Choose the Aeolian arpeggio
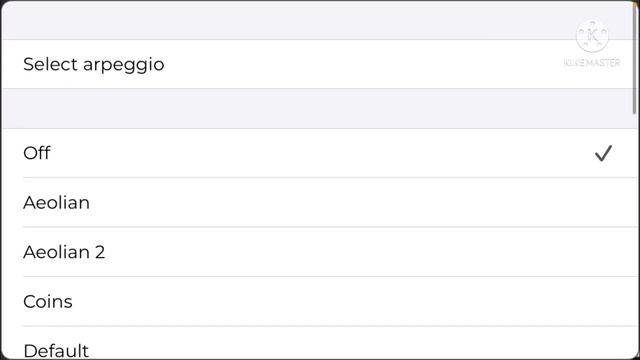This screenshot has width=640, height=360. 320,202
